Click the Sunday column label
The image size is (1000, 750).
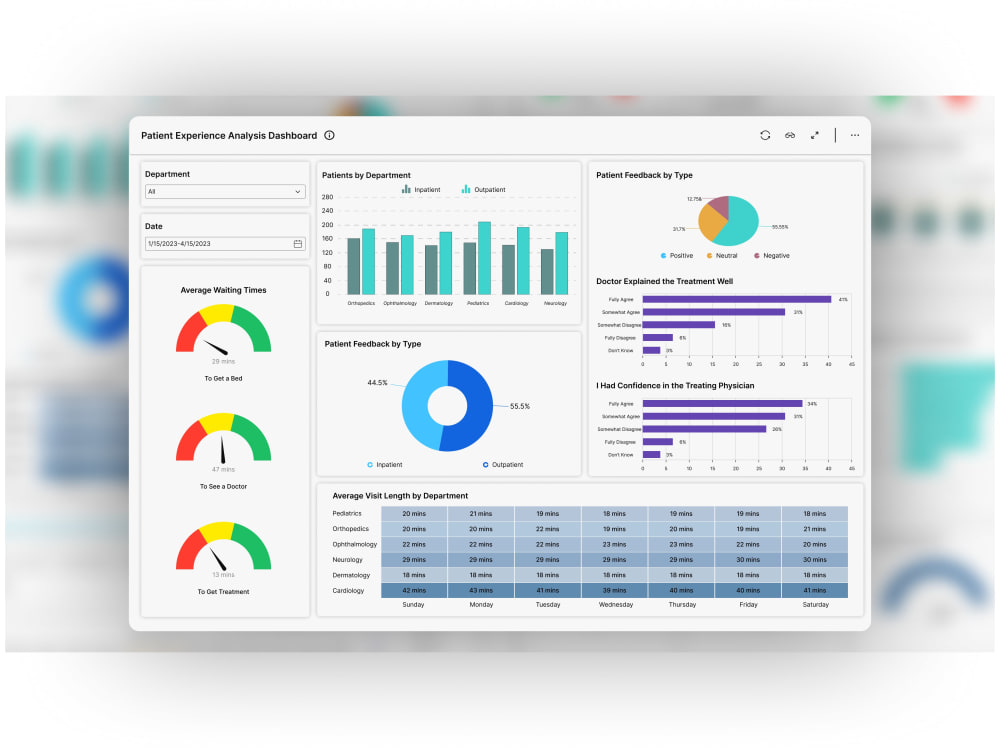[x=413, y=605]
